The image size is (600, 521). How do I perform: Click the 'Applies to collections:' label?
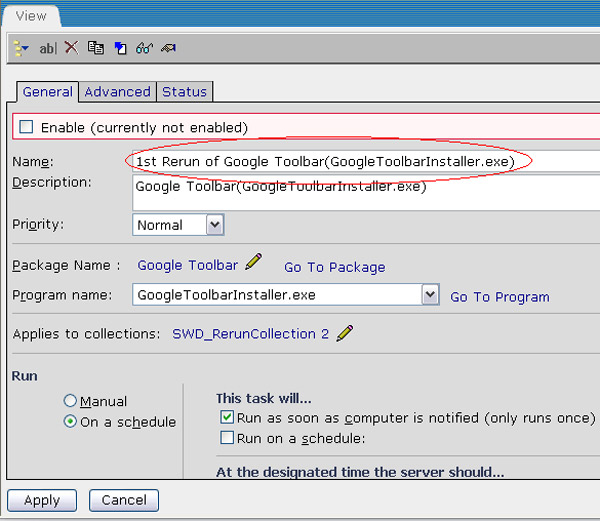point(86,334)
